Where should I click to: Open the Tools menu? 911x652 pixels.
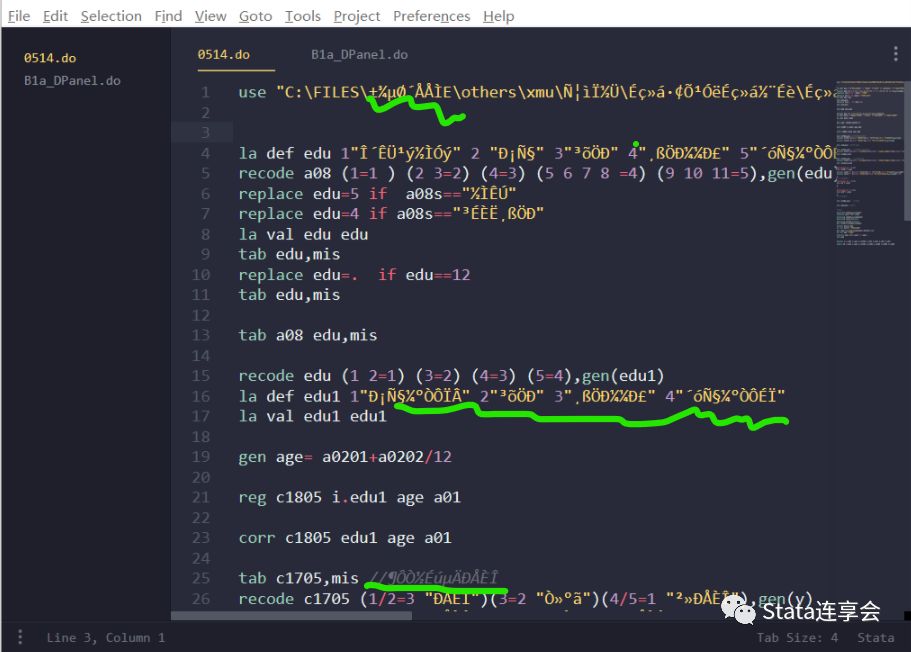(302, 15)
